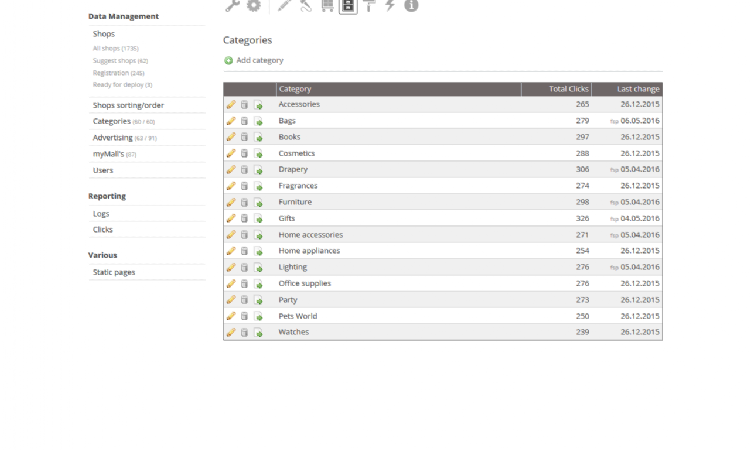Screen dimensions: 750x450
Task: Sort table by Last change column header
Action: pyautogui.click(x=638, y=89)
